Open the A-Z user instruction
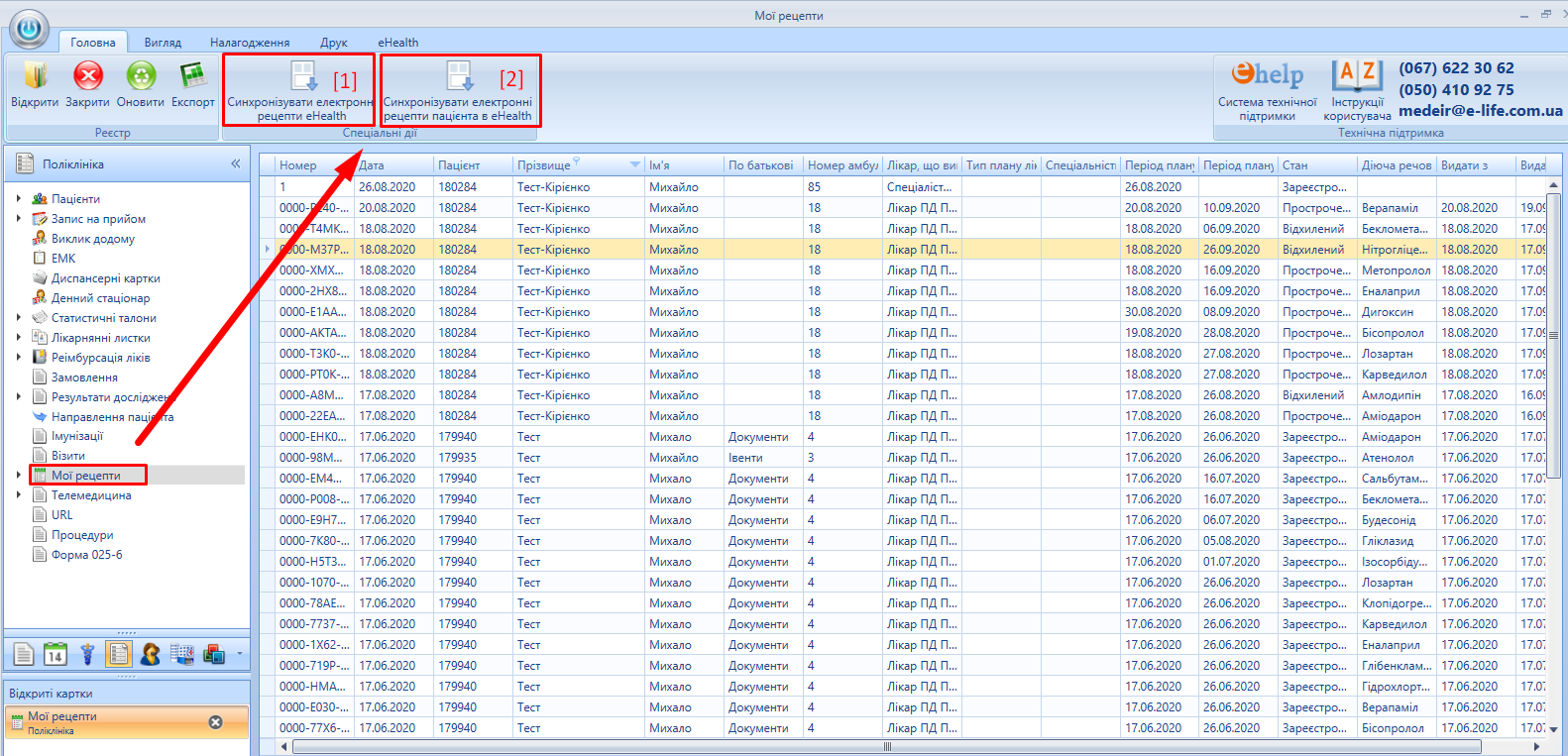Screen dimensions: 1568x756 (1357, 90)
